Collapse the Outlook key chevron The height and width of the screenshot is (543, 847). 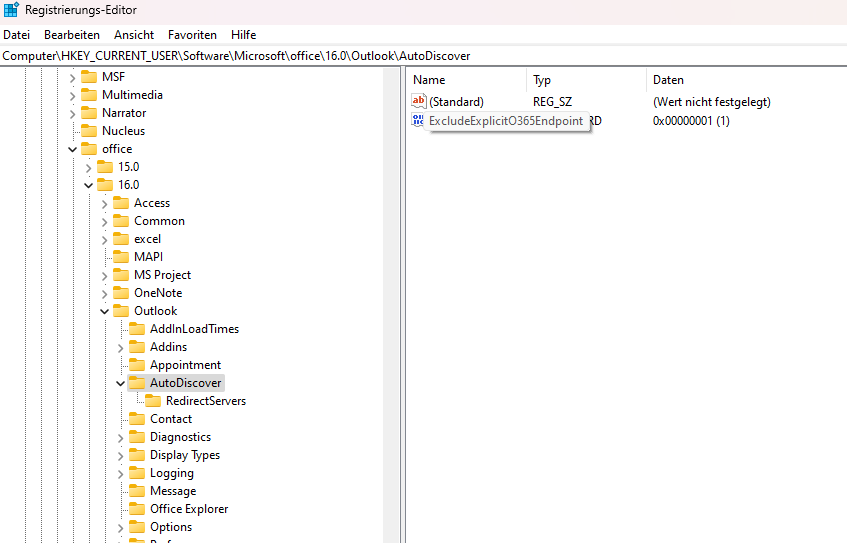click(x=104, y=311)
